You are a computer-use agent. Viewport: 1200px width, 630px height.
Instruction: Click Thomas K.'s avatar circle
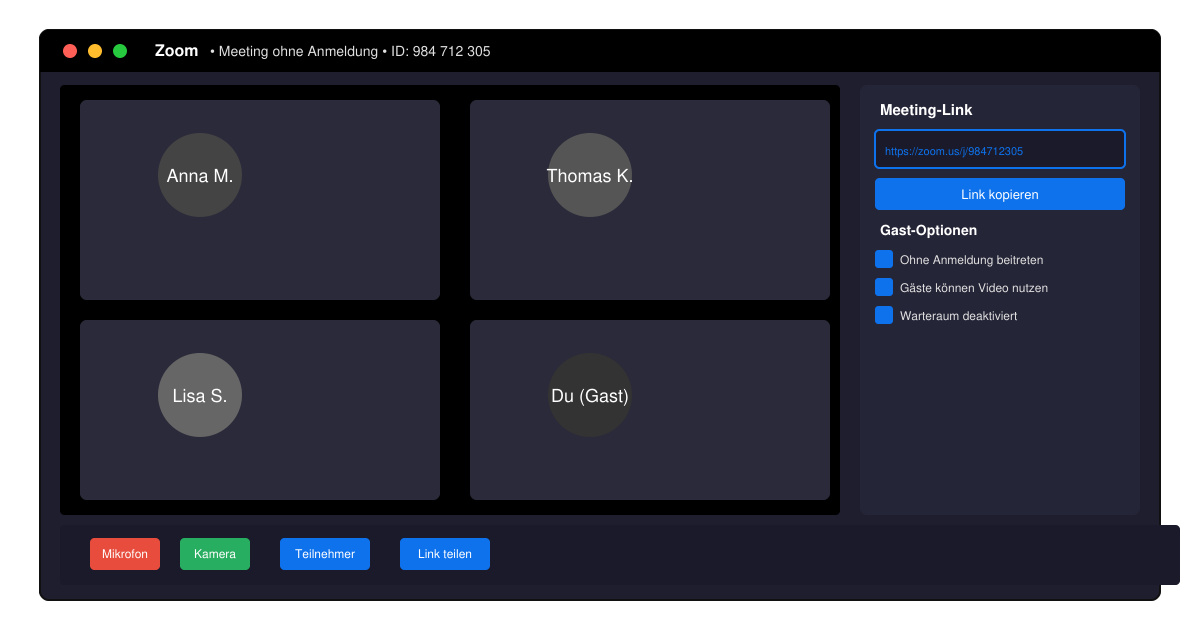tap(590, 176)
